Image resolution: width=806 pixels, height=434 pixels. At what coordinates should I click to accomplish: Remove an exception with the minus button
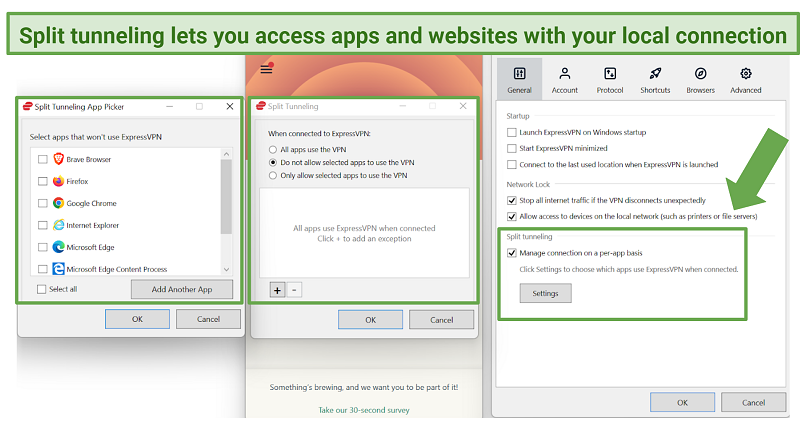(x=294, y=290)
